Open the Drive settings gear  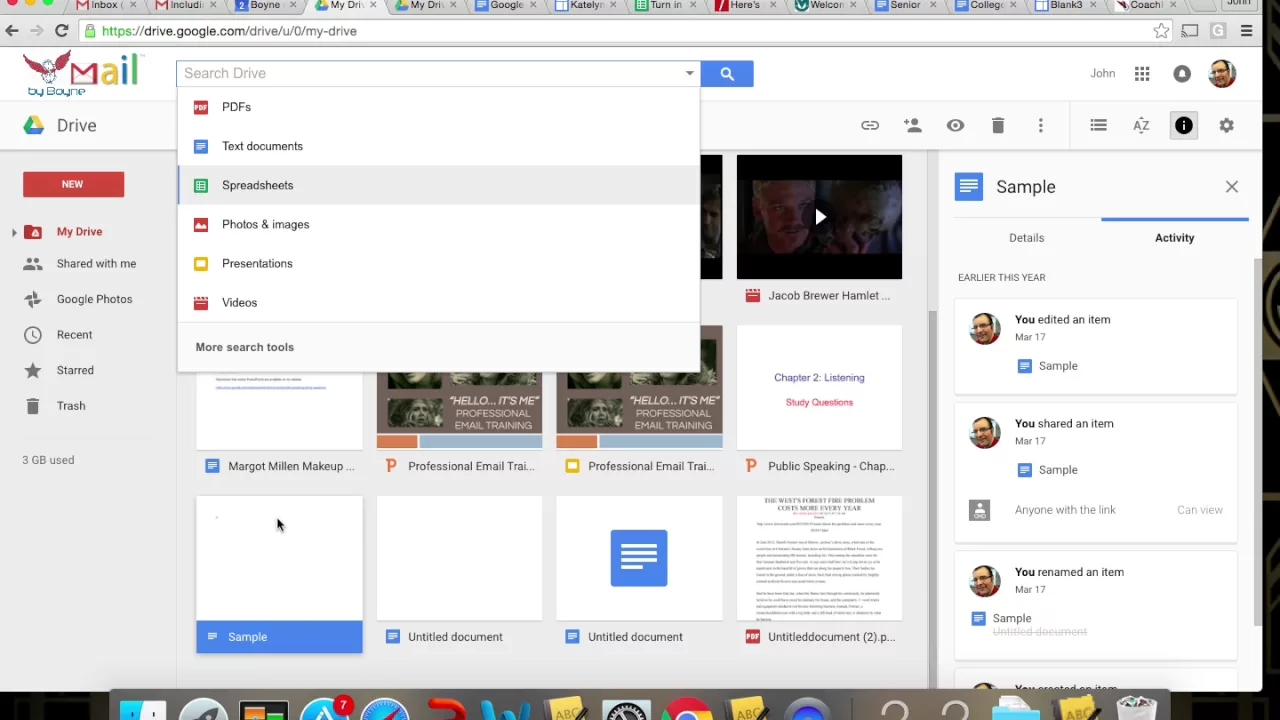[x=1226, y=125]
